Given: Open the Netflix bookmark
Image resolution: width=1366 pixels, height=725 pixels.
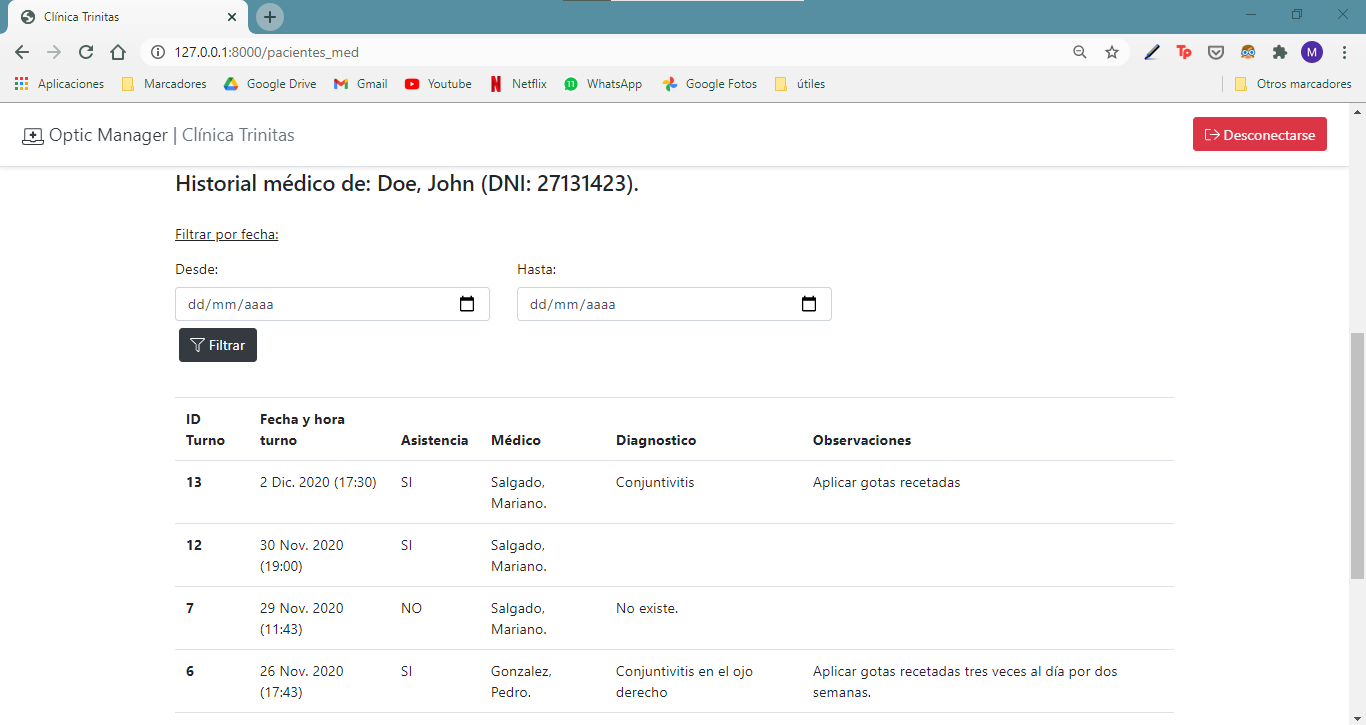Looking at the screenshot, I should click(518, 84).
